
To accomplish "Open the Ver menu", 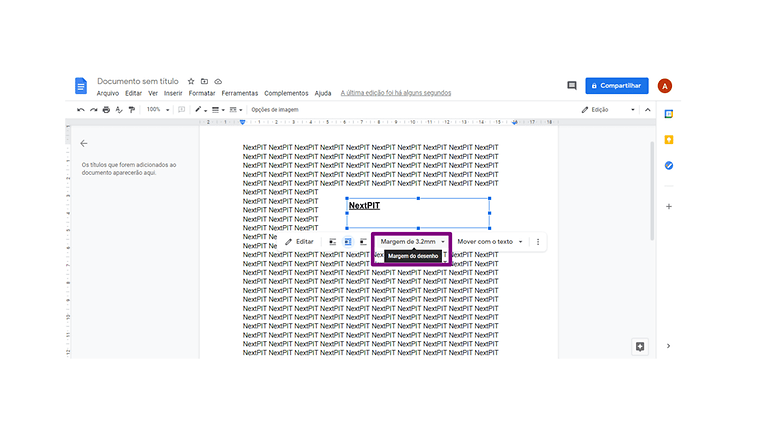I will pos(153,93).
